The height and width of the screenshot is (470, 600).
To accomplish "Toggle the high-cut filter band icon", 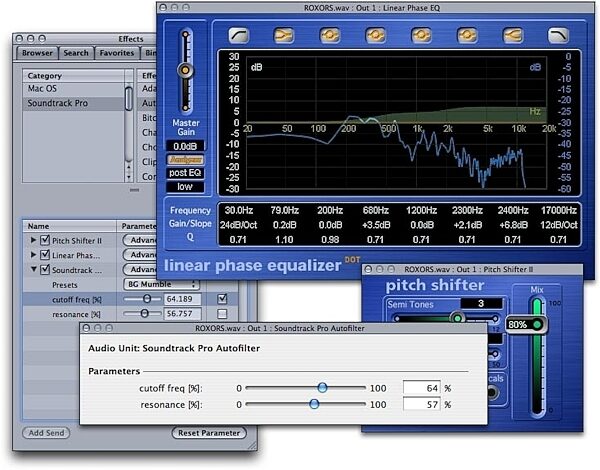I will (558, 36).
